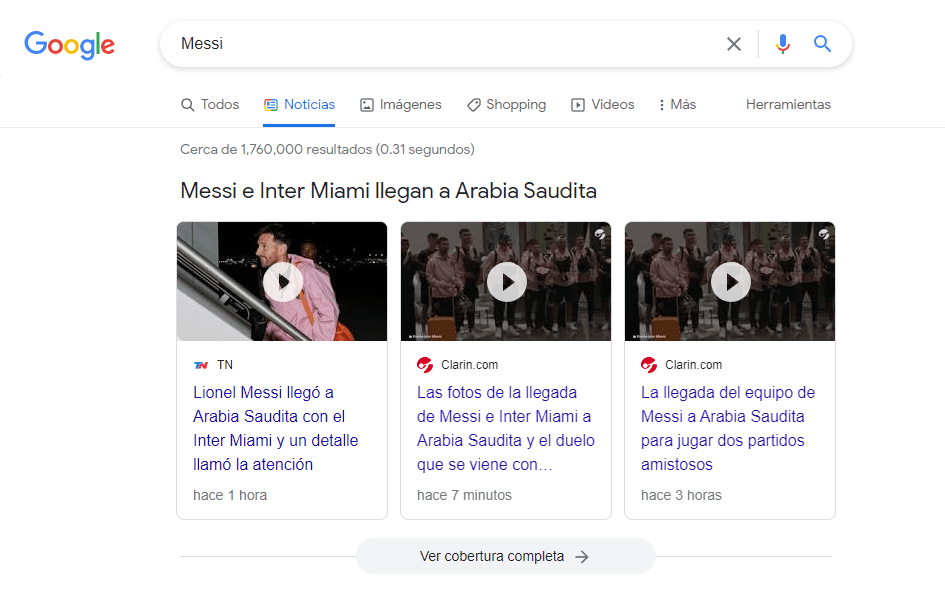This screenshot has width=945, height=595.
Task: Click the TN source logo
Action: coord(201,364)
